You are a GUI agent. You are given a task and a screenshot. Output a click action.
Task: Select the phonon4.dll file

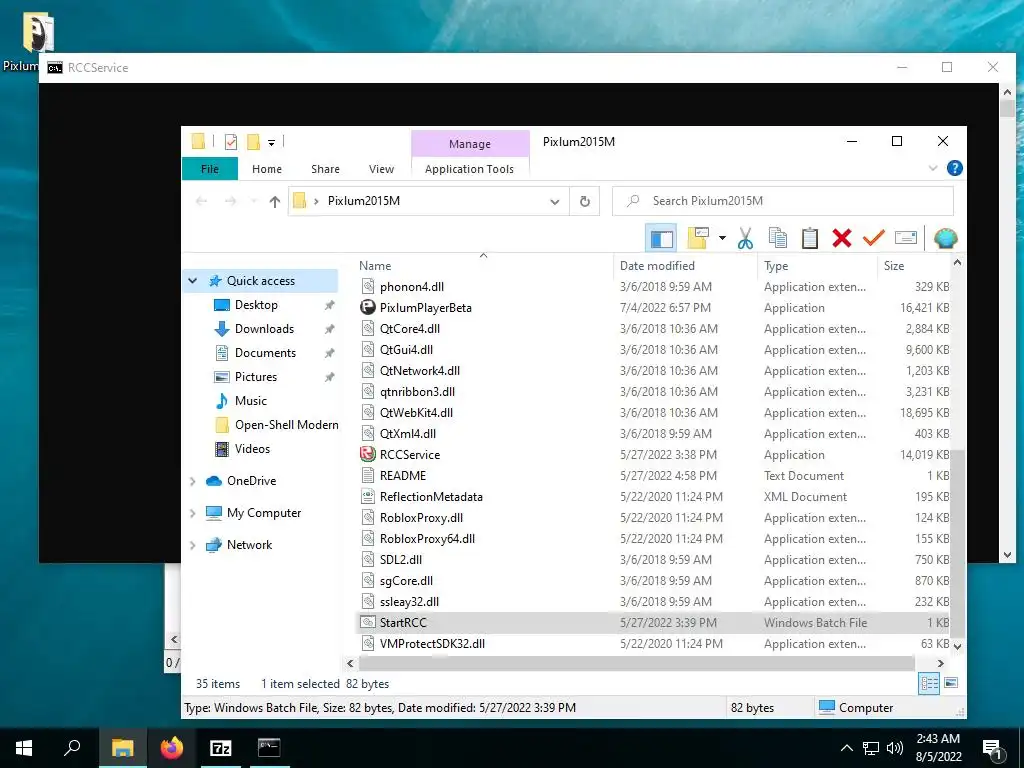tap(411, 287)
